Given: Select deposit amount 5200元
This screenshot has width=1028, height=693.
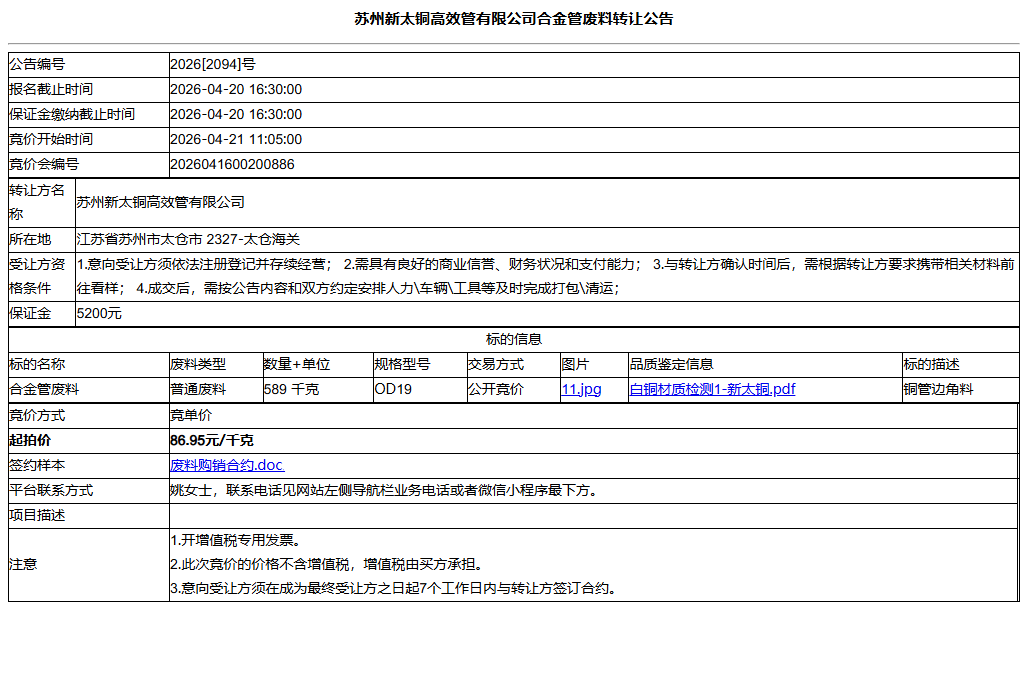Looking at the screenshot, I should pyautogui.click(x=99, y=313).
